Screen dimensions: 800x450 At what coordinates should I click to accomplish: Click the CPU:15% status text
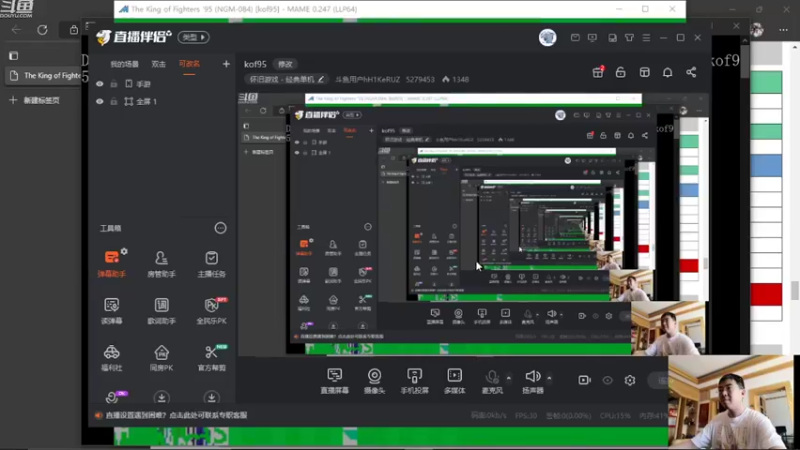tap(615, 416)
